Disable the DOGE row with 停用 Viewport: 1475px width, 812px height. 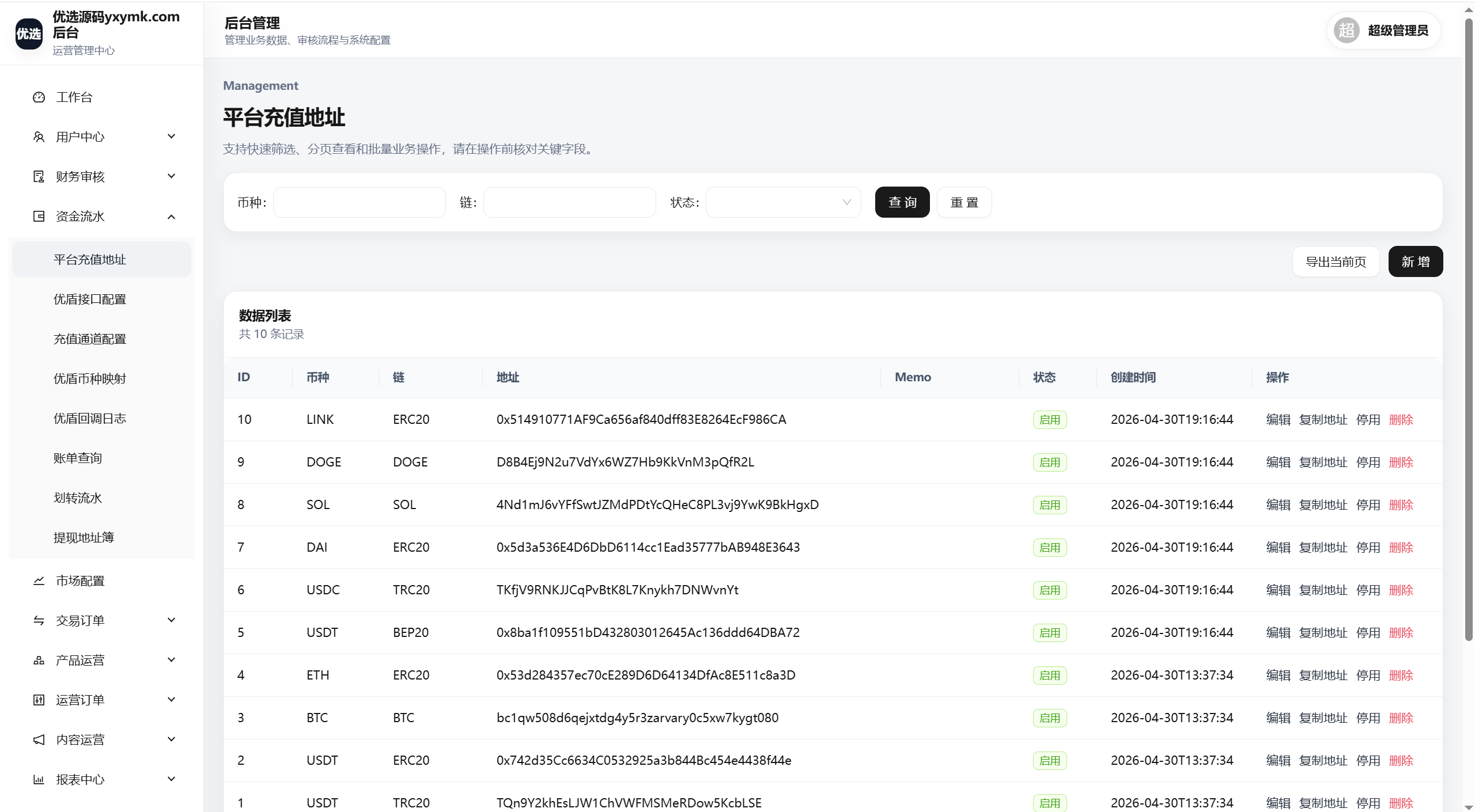1368,462
